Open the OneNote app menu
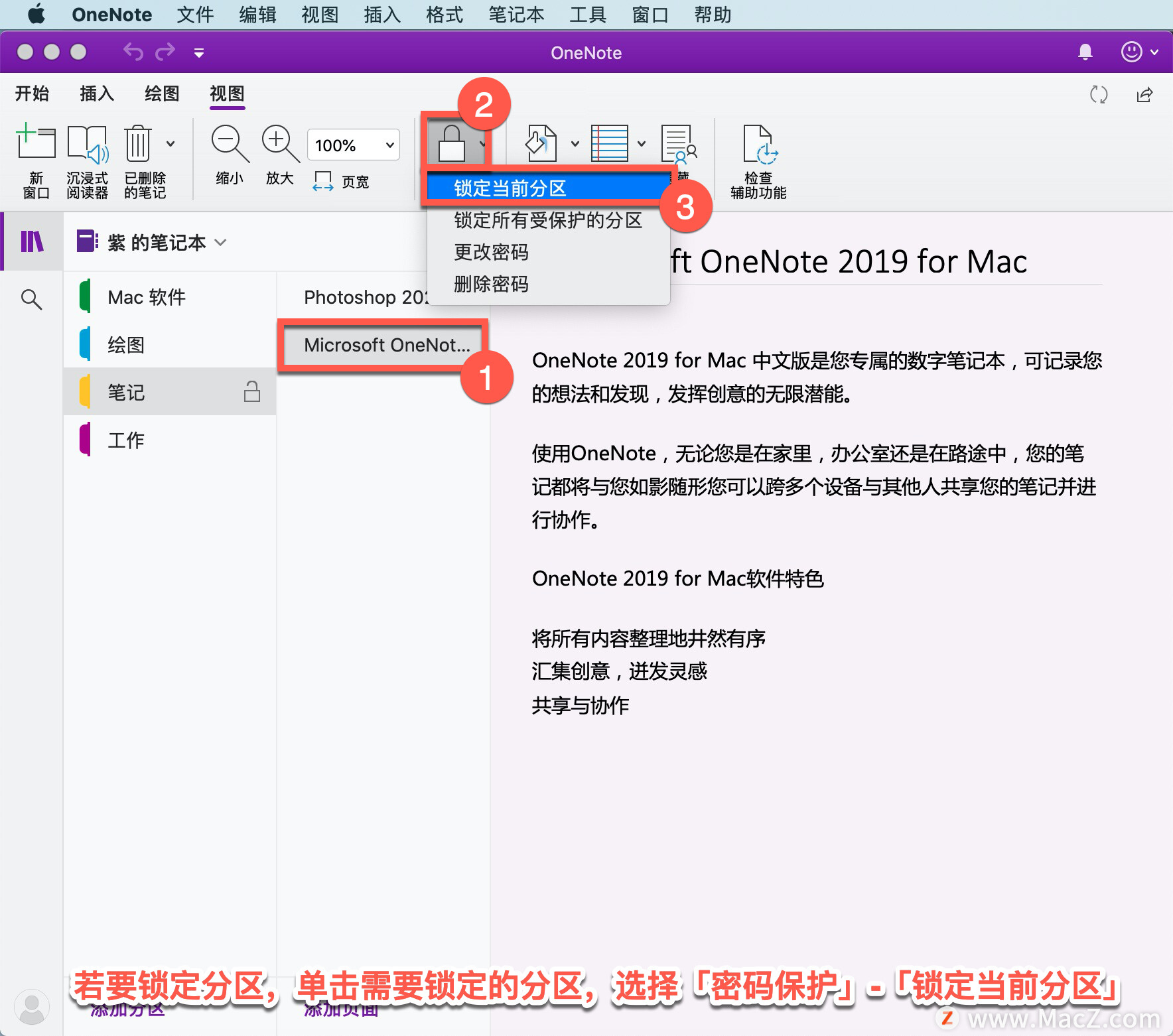This screenshot has width=1173, height=1036. (111, 14)
